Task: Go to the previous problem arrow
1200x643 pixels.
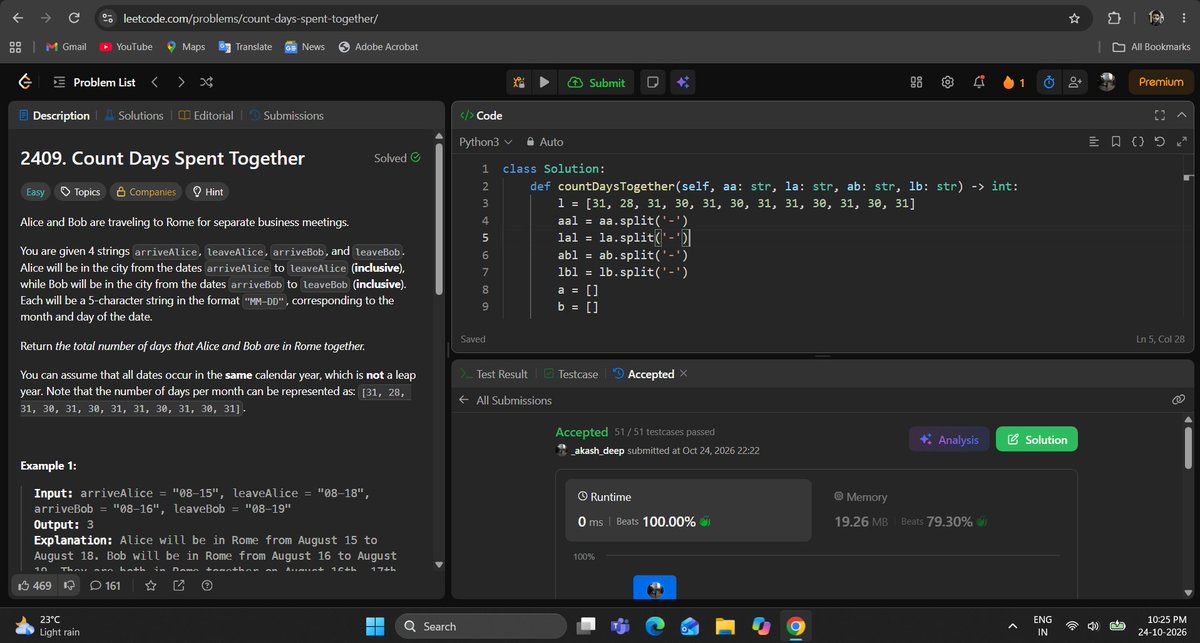Action: tap(154, 82)
